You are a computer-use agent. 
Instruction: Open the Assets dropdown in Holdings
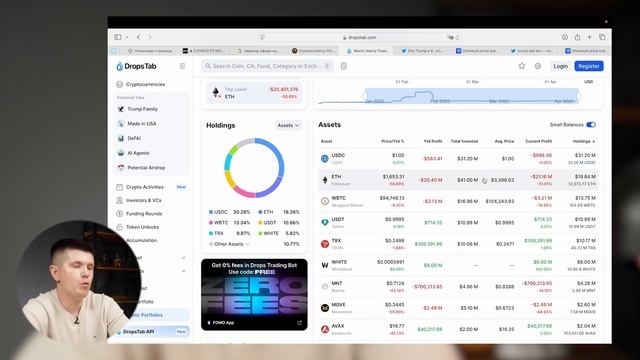coord(288,125)
